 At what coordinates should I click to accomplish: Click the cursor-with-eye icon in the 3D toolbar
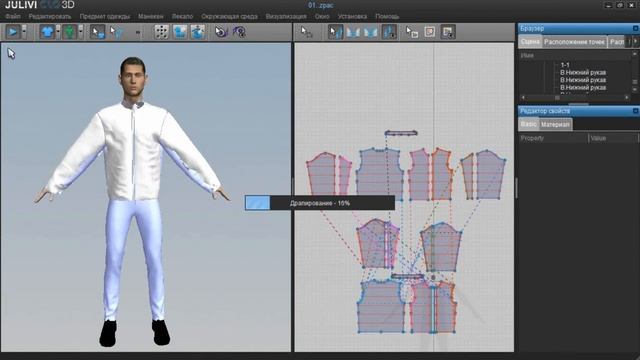221,32
